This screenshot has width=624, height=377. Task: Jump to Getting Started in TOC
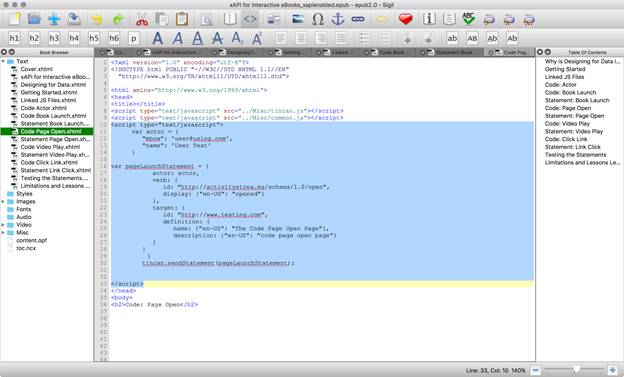pyautogui.click(x=565, y=69)
